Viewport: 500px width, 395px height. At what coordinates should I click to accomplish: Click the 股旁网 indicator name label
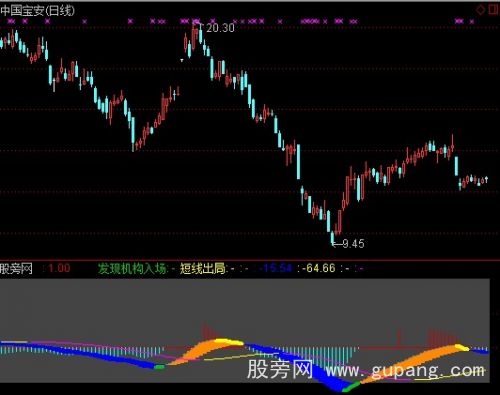click(16, 268)
